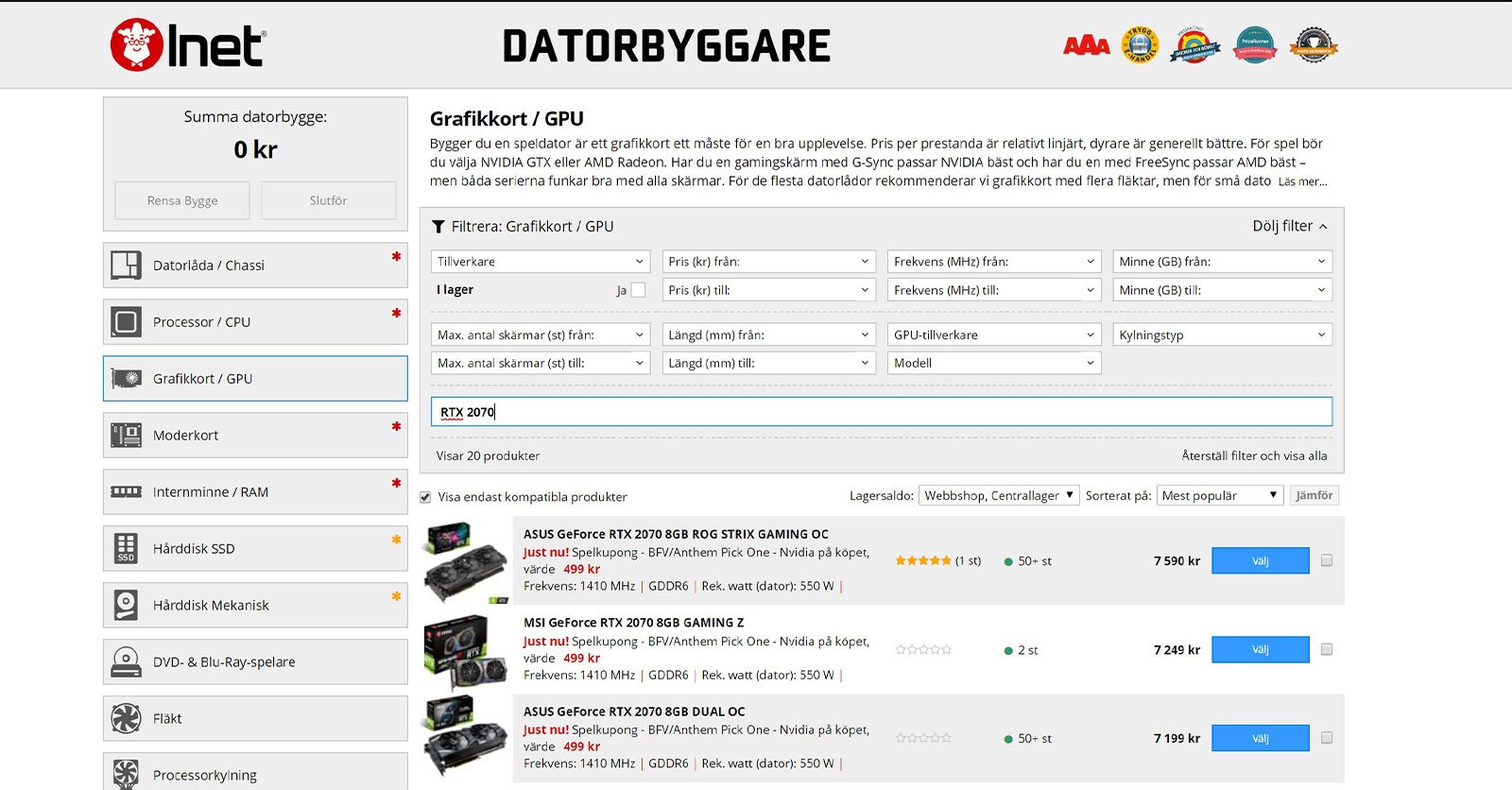Tick compare checkbox for MSI GAMING Z
This screenshot has width=1512, height=790.
point(1327,650)
